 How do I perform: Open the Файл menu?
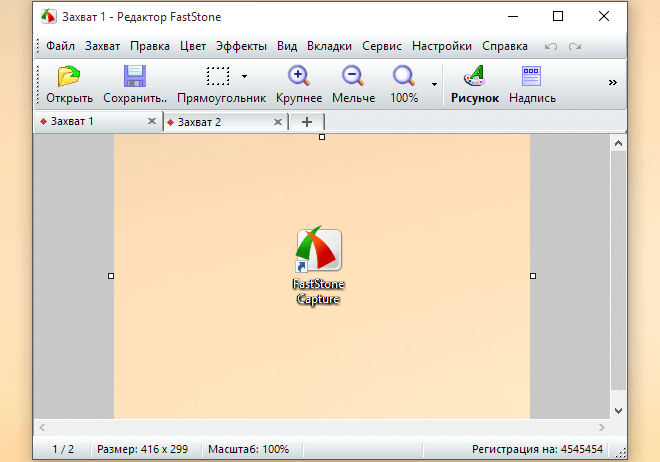click(x=60, y=46)
